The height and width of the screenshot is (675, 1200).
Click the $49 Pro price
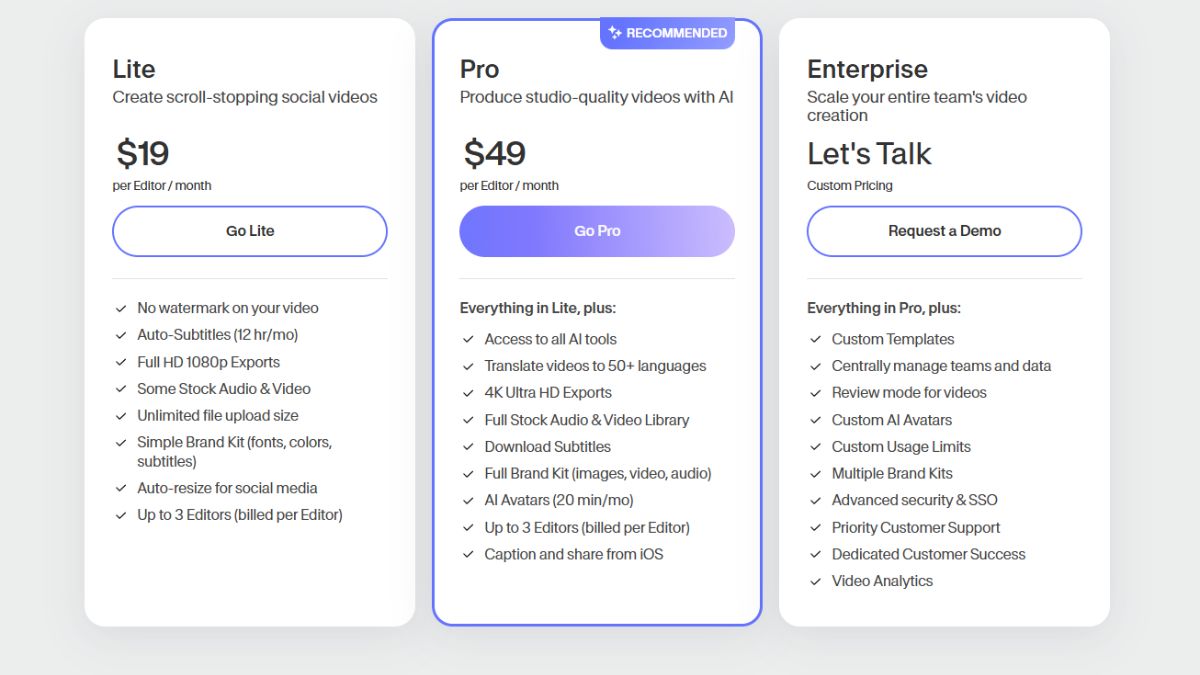(494, 154)
